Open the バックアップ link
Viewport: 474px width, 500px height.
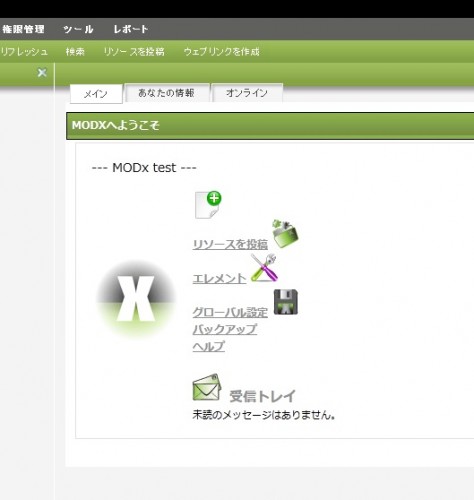click(225, 329)
